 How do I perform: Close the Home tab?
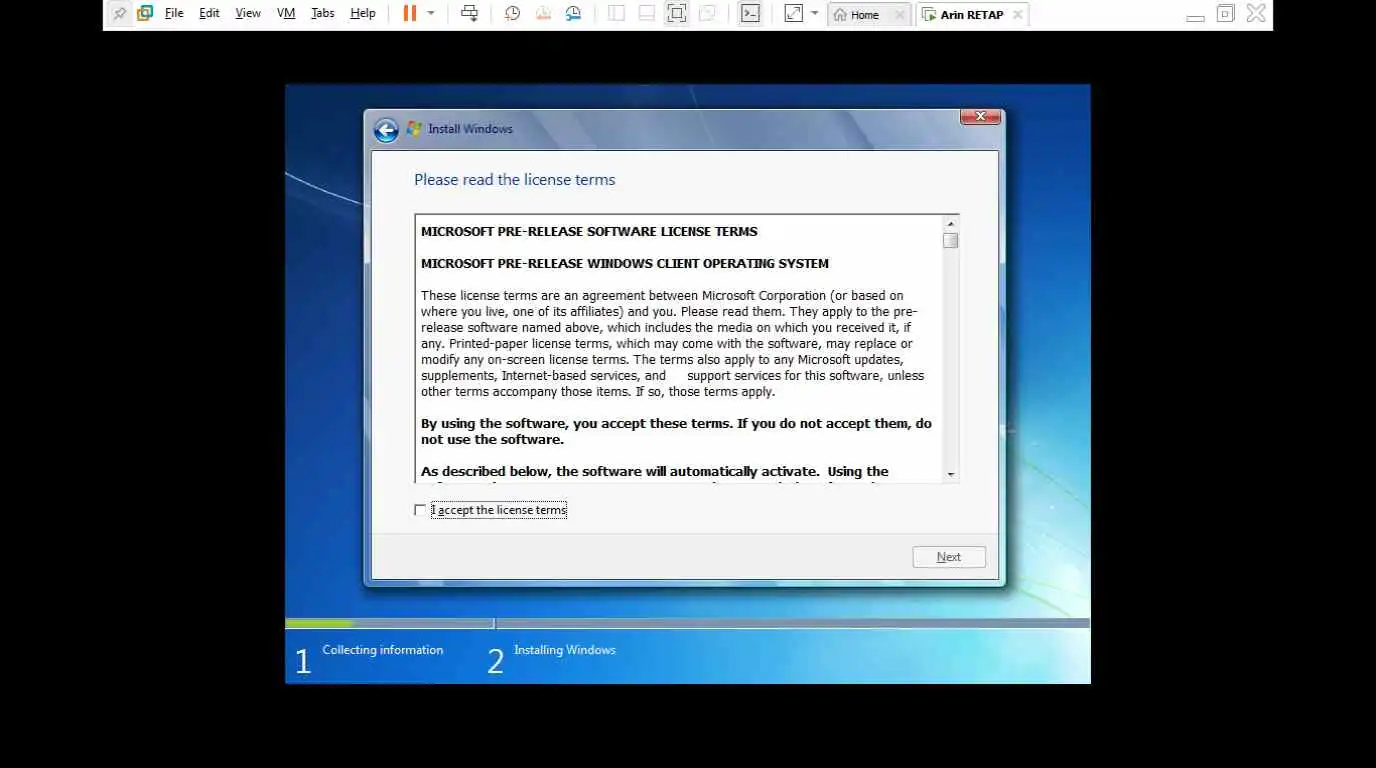pyautogui.click(x=900, y=15)
